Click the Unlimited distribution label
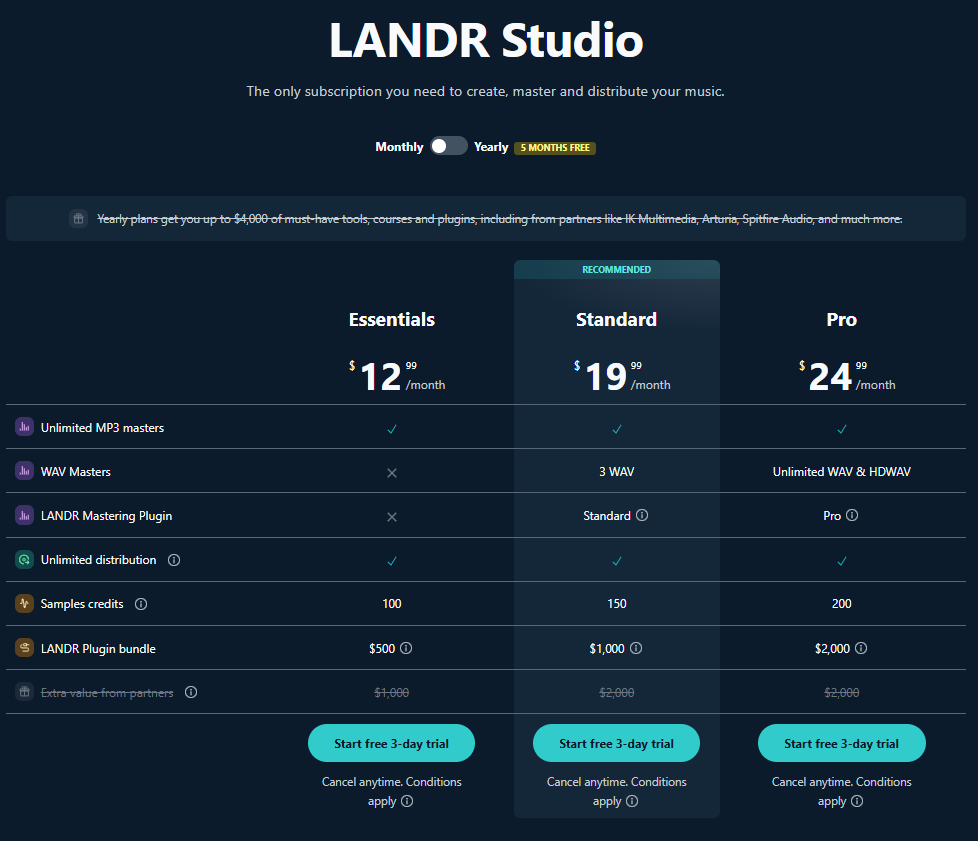This screenshot has width=978, height=841. [x=99, y=560]
